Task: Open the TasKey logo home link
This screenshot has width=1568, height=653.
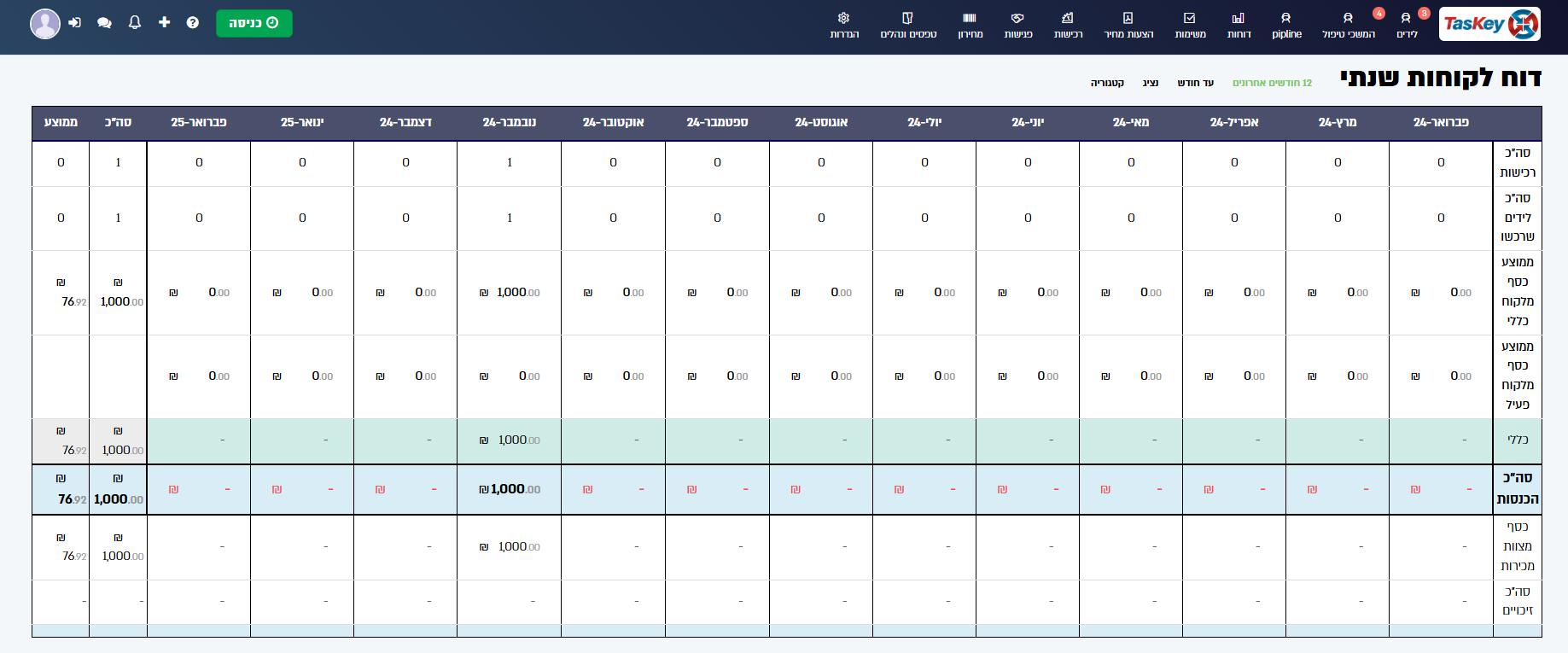Action: (x=1489, y=24)
